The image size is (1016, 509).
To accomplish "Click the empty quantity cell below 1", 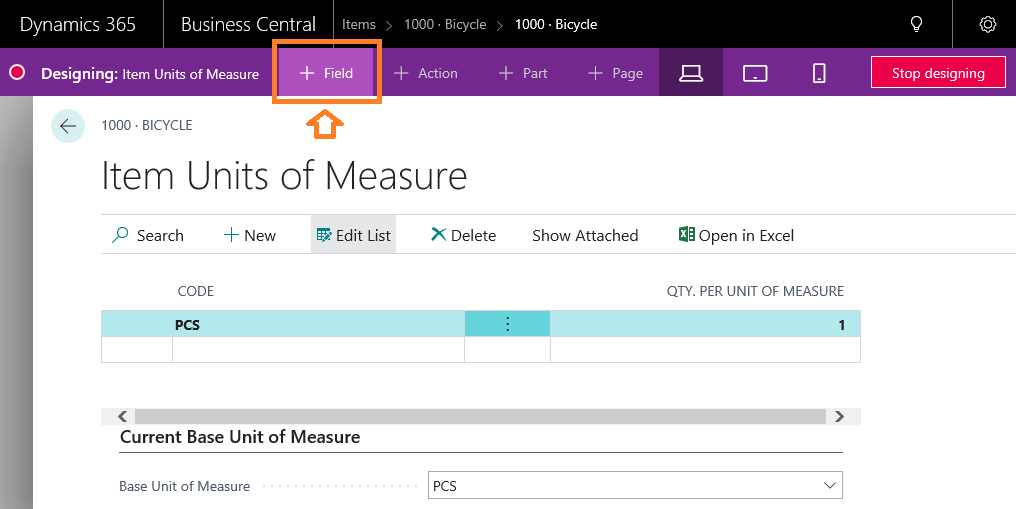I will 705,350.
